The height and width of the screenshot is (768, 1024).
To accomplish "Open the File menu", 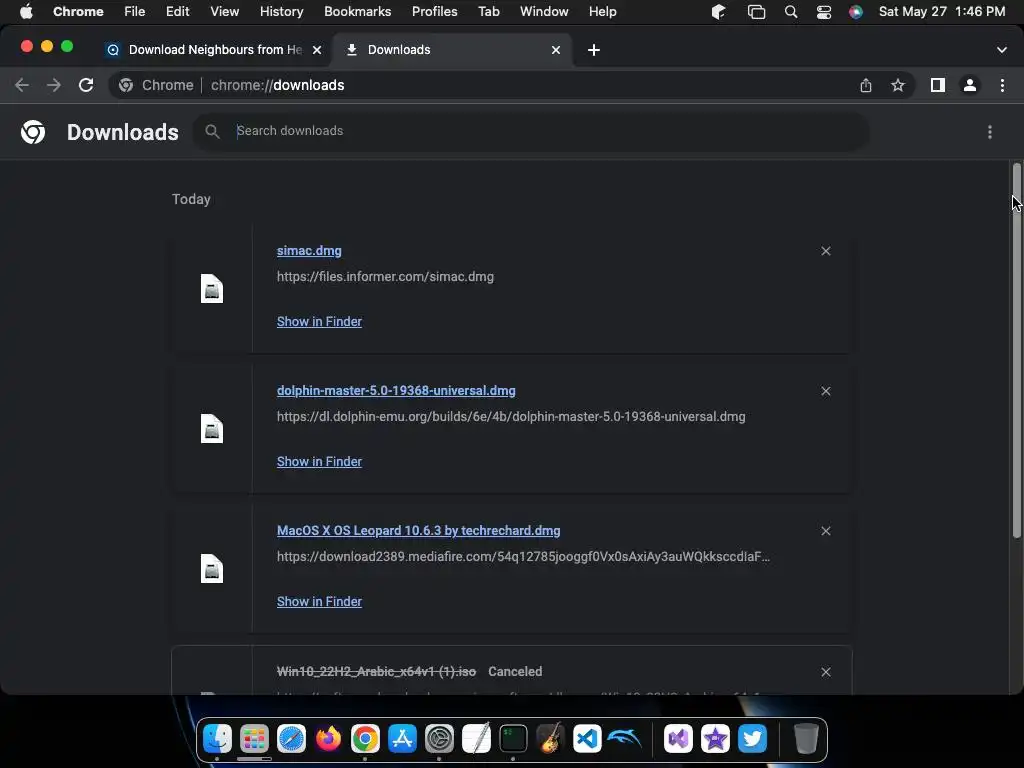I will click(135, 12).
